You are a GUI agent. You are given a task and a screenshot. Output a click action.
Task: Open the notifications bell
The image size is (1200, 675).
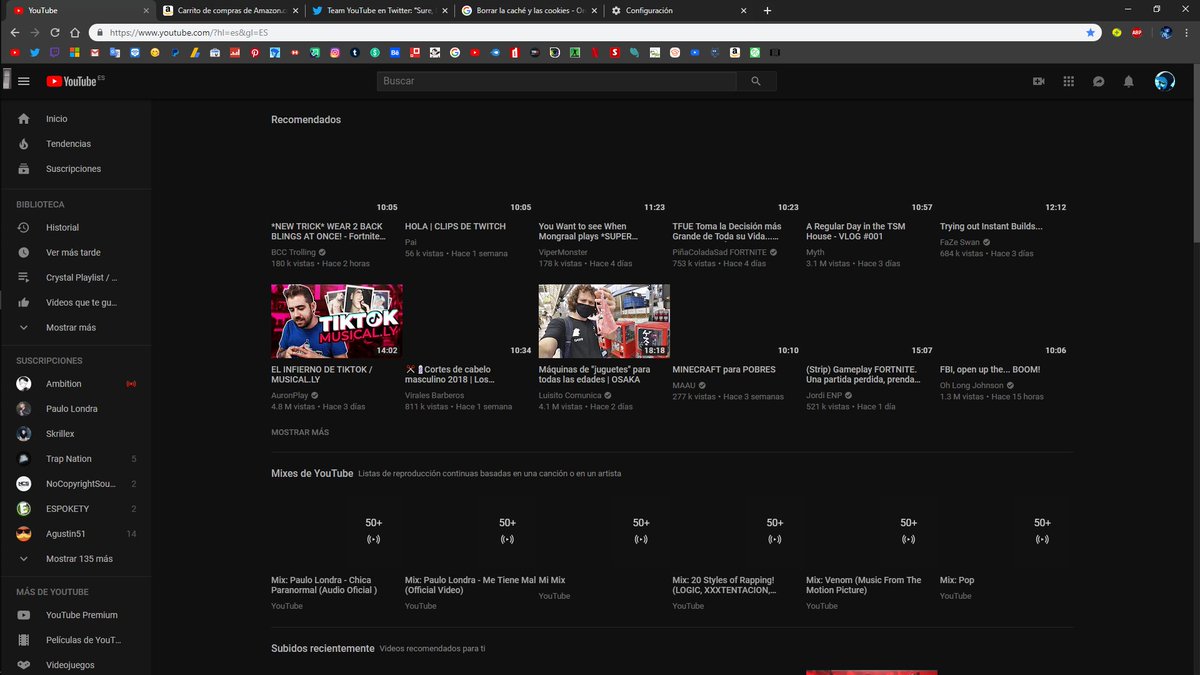(1128, 81)
